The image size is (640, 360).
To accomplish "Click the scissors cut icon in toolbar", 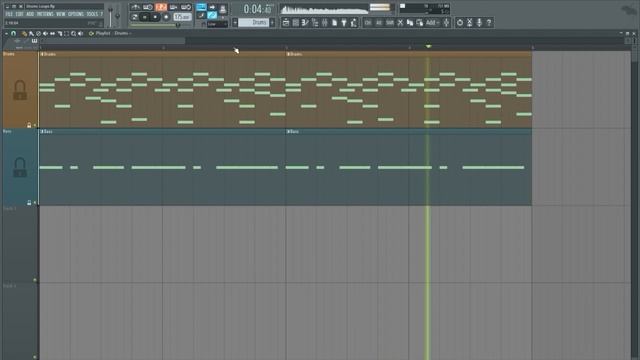I will (400, 22).
